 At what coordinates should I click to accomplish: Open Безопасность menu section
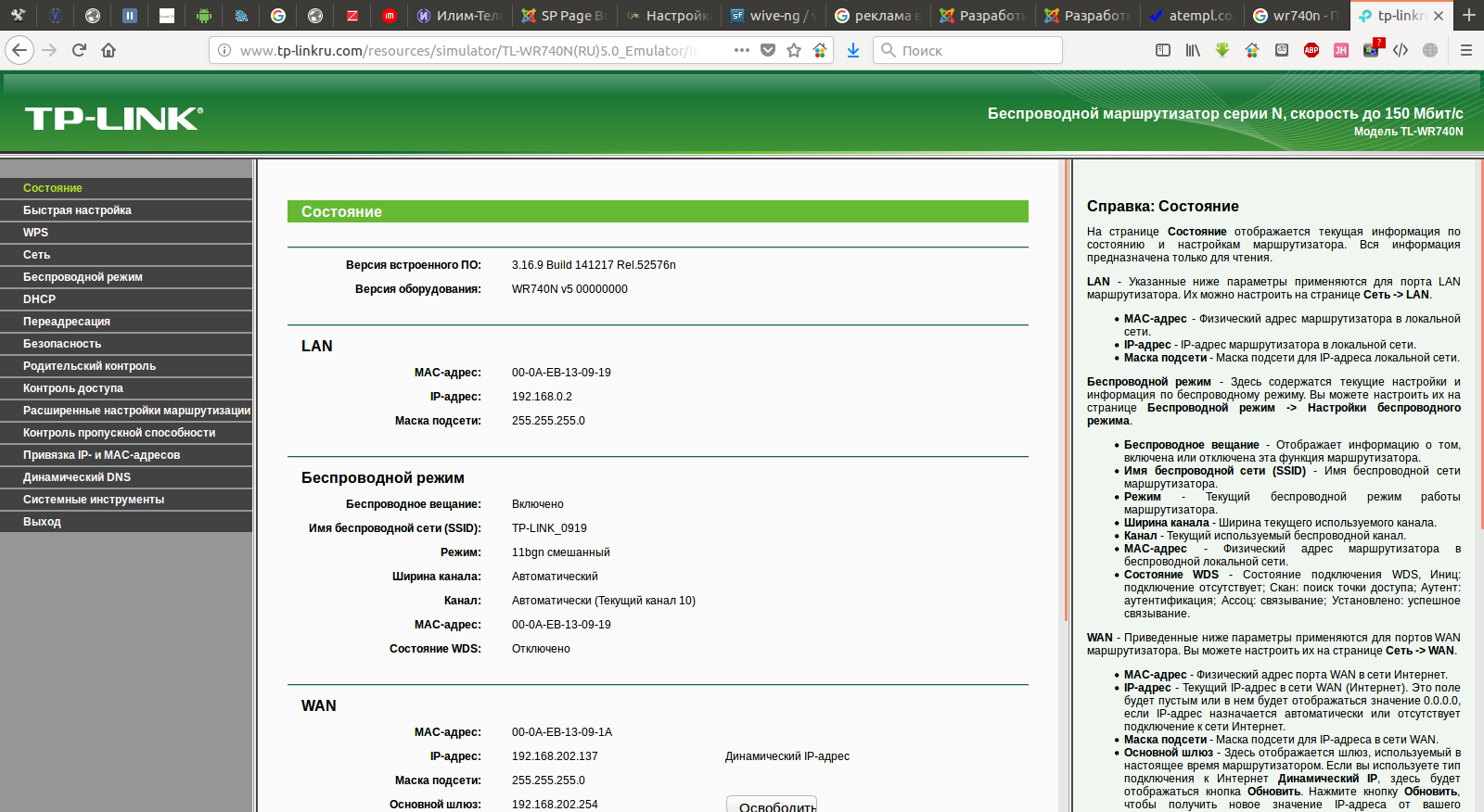pos(126,344)
